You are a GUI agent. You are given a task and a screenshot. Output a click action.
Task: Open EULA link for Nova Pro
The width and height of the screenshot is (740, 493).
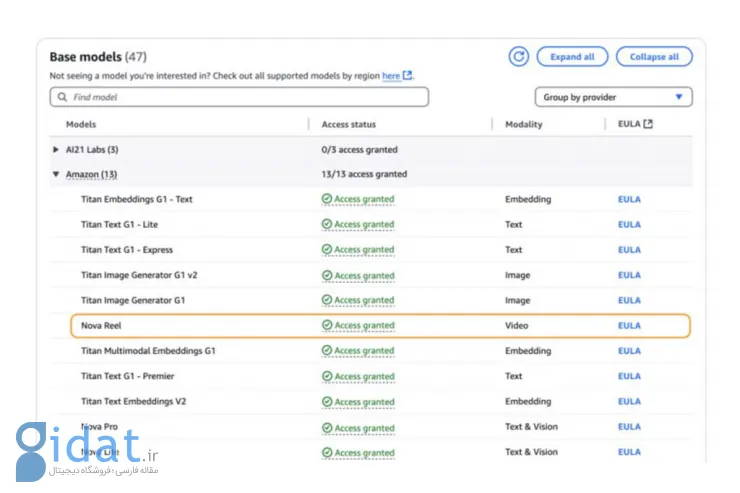pos(629,426)
